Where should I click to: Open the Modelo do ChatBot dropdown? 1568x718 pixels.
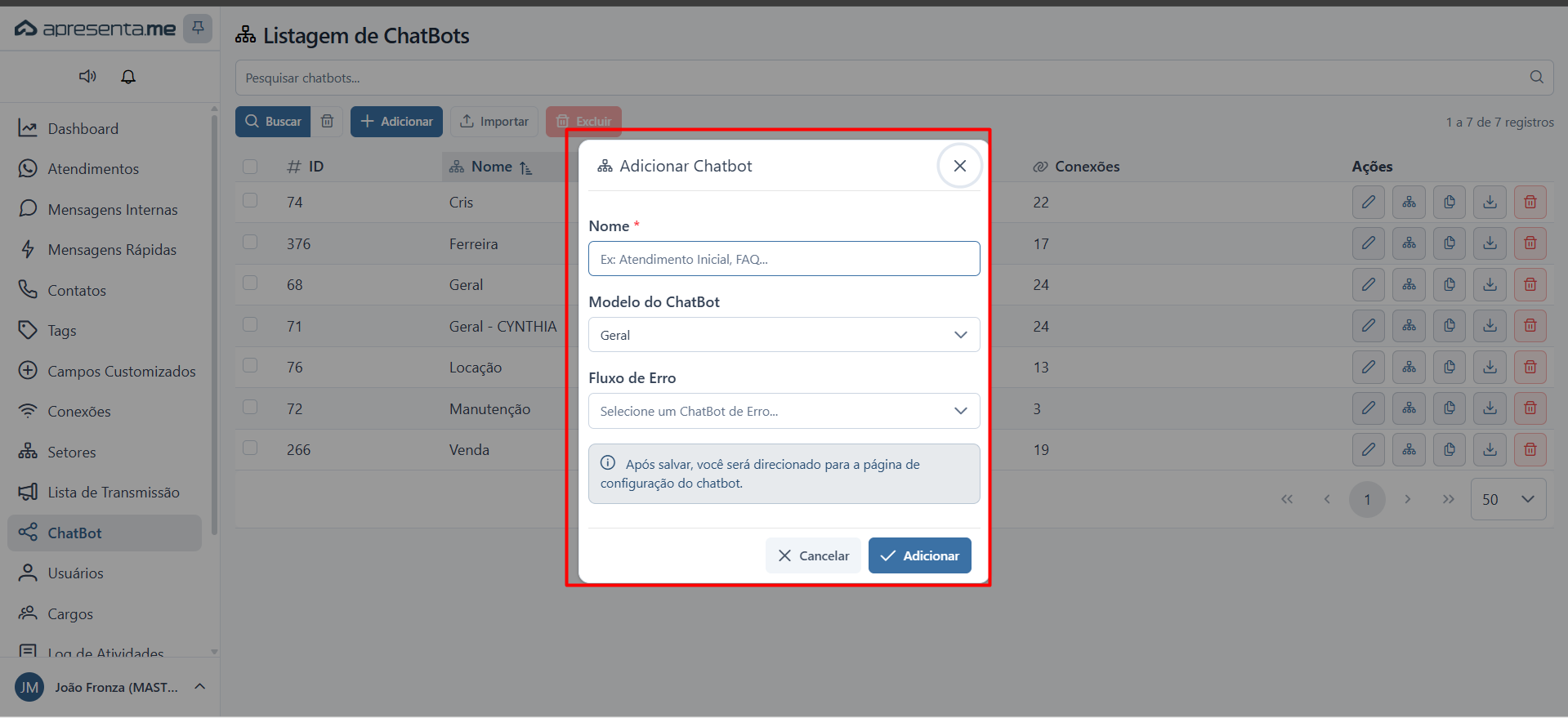(784, 335)
